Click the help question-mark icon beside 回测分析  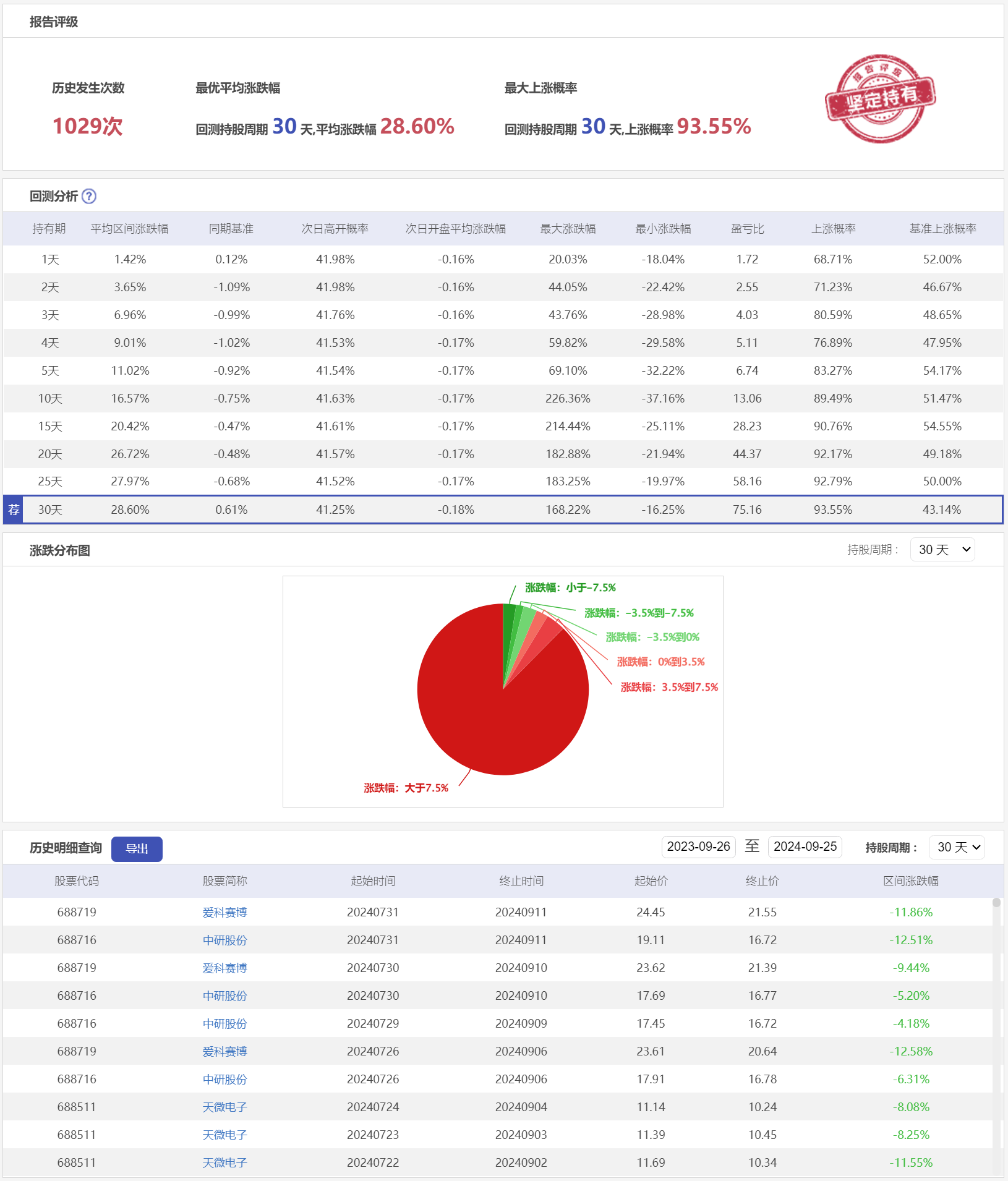point(89,196)
